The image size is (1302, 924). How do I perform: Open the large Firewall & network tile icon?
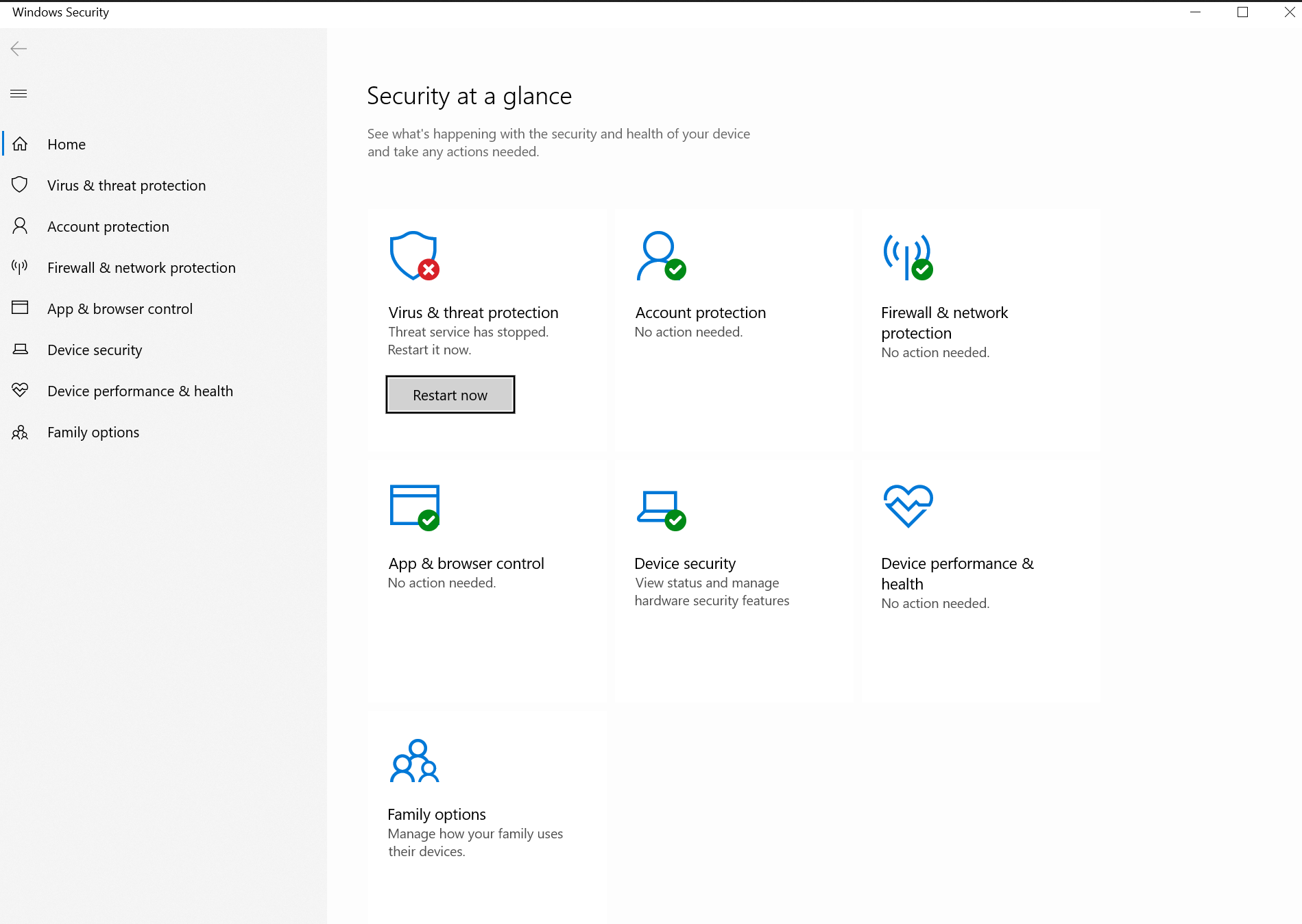pos(908,257)
